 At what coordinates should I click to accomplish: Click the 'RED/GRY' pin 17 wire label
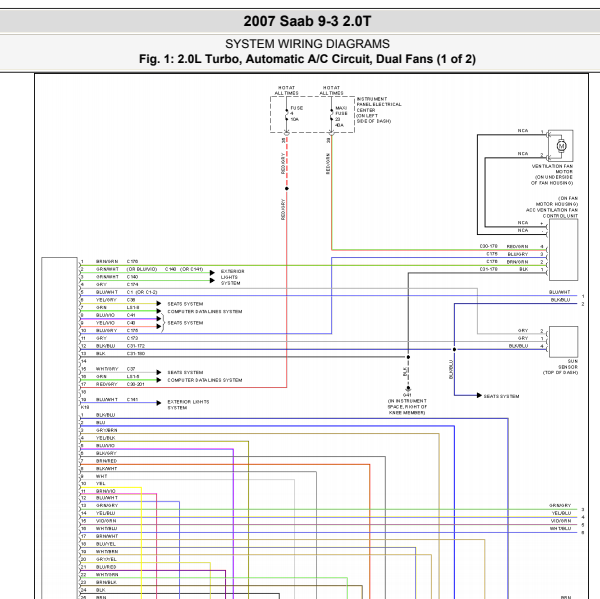pyautogui.click(x=107, y=384)
